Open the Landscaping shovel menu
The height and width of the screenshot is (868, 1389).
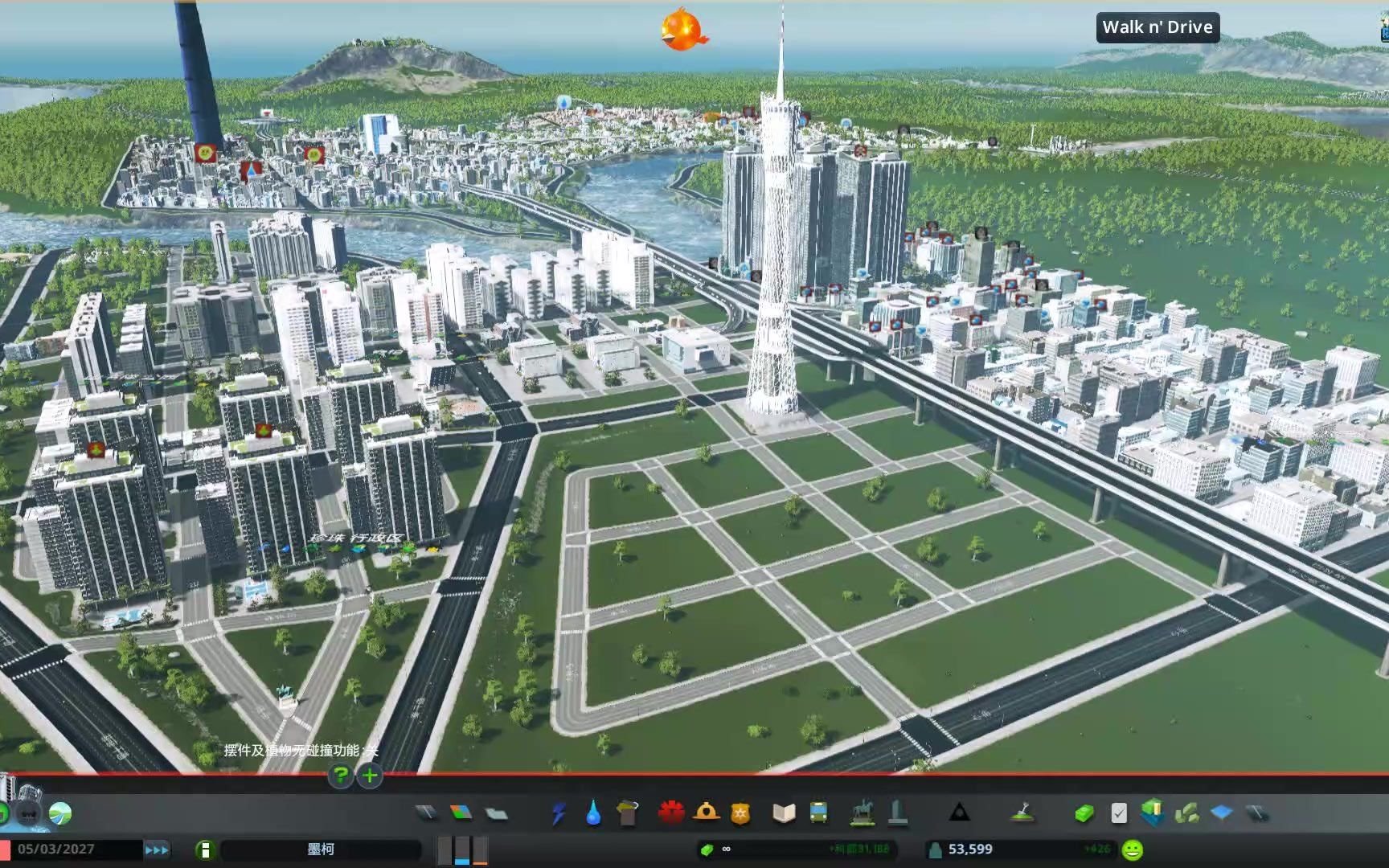click(1023, 813)
